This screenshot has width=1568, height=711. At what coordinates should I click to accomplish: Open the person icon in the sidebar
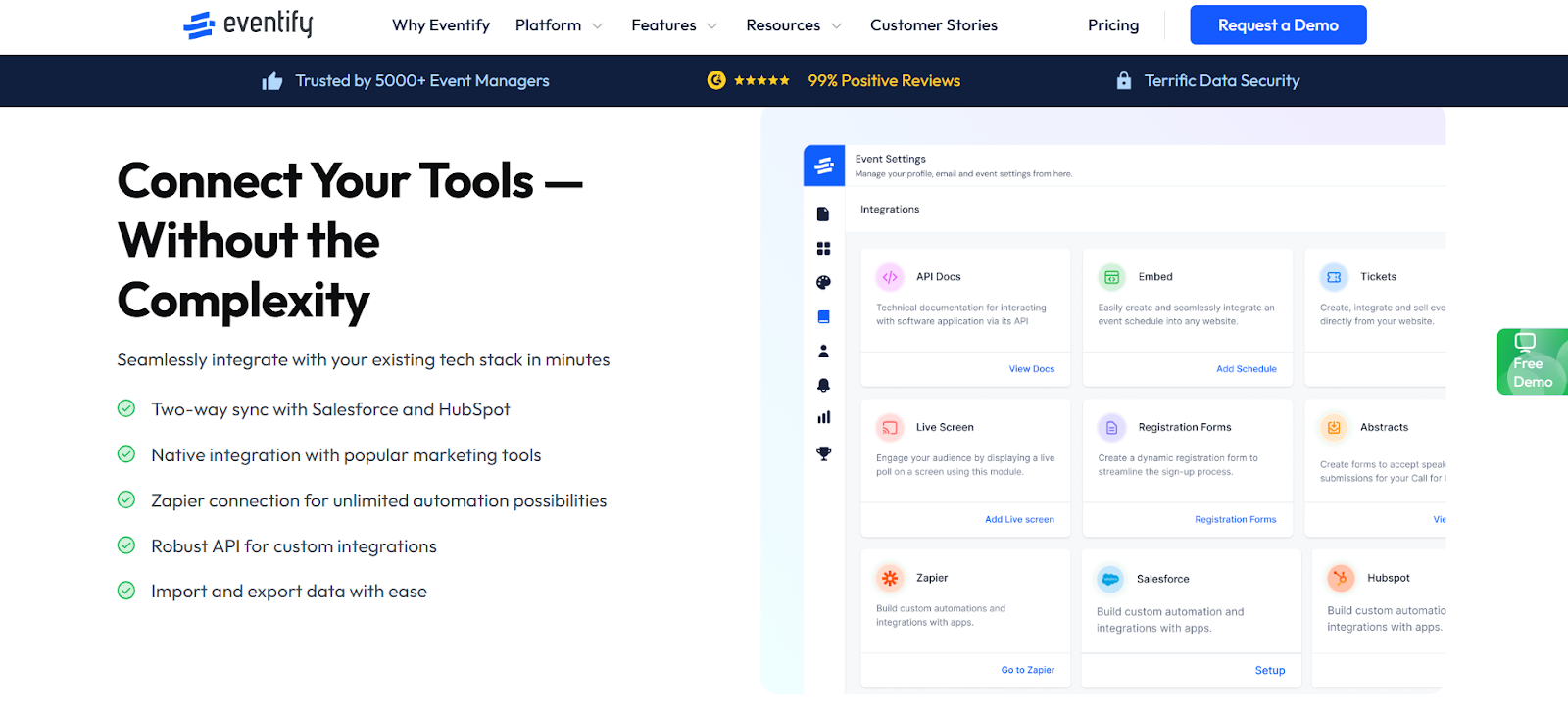click(823, 351)
